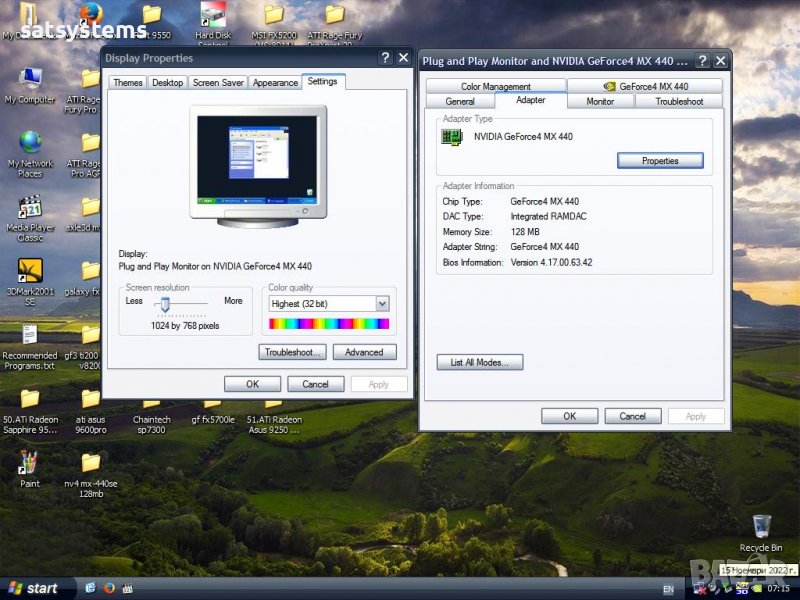
Task: Click the List All Modes button
Action: (480, 363)
